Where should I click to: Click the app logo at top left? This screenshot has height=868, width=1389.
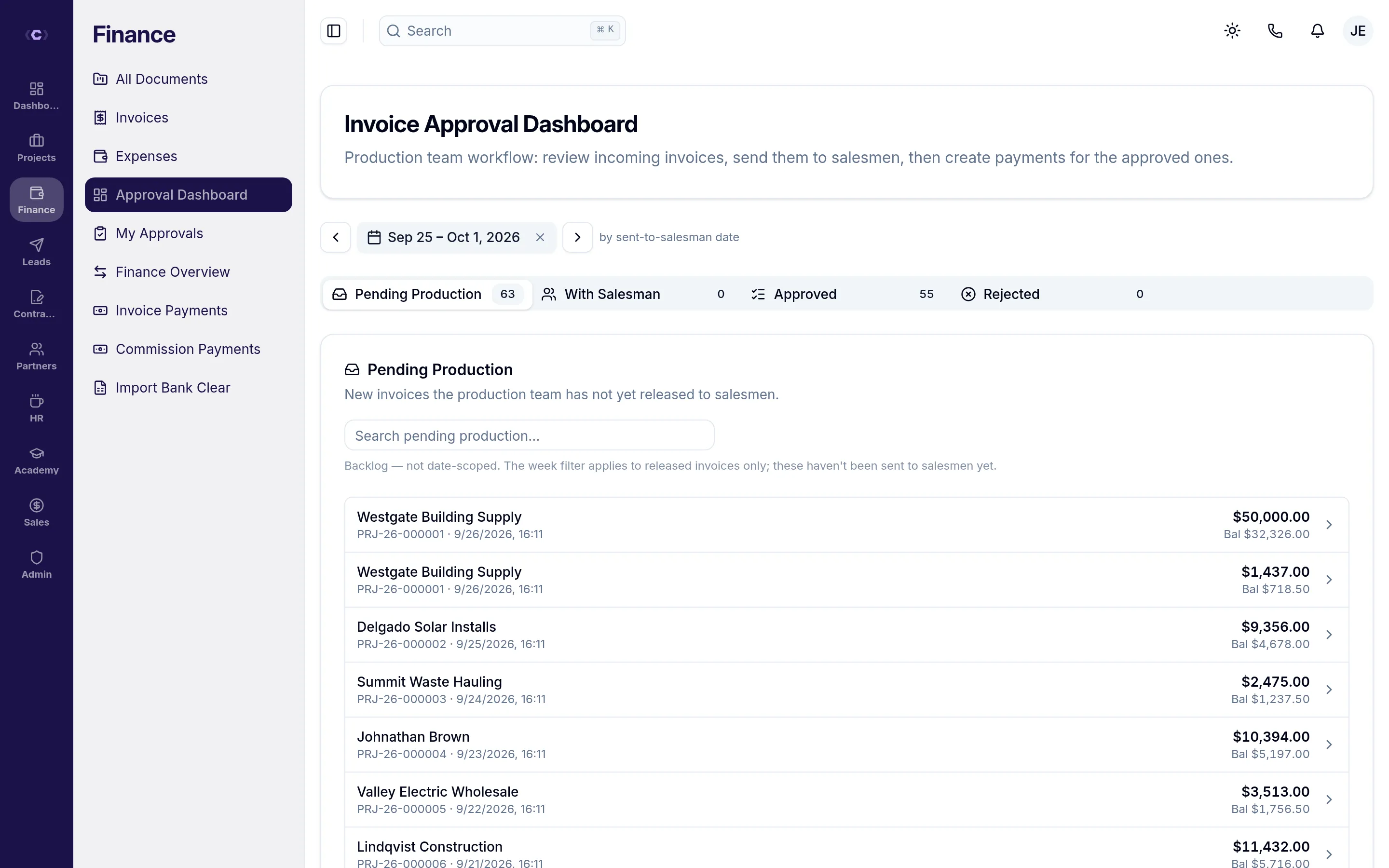click(36, 35)
